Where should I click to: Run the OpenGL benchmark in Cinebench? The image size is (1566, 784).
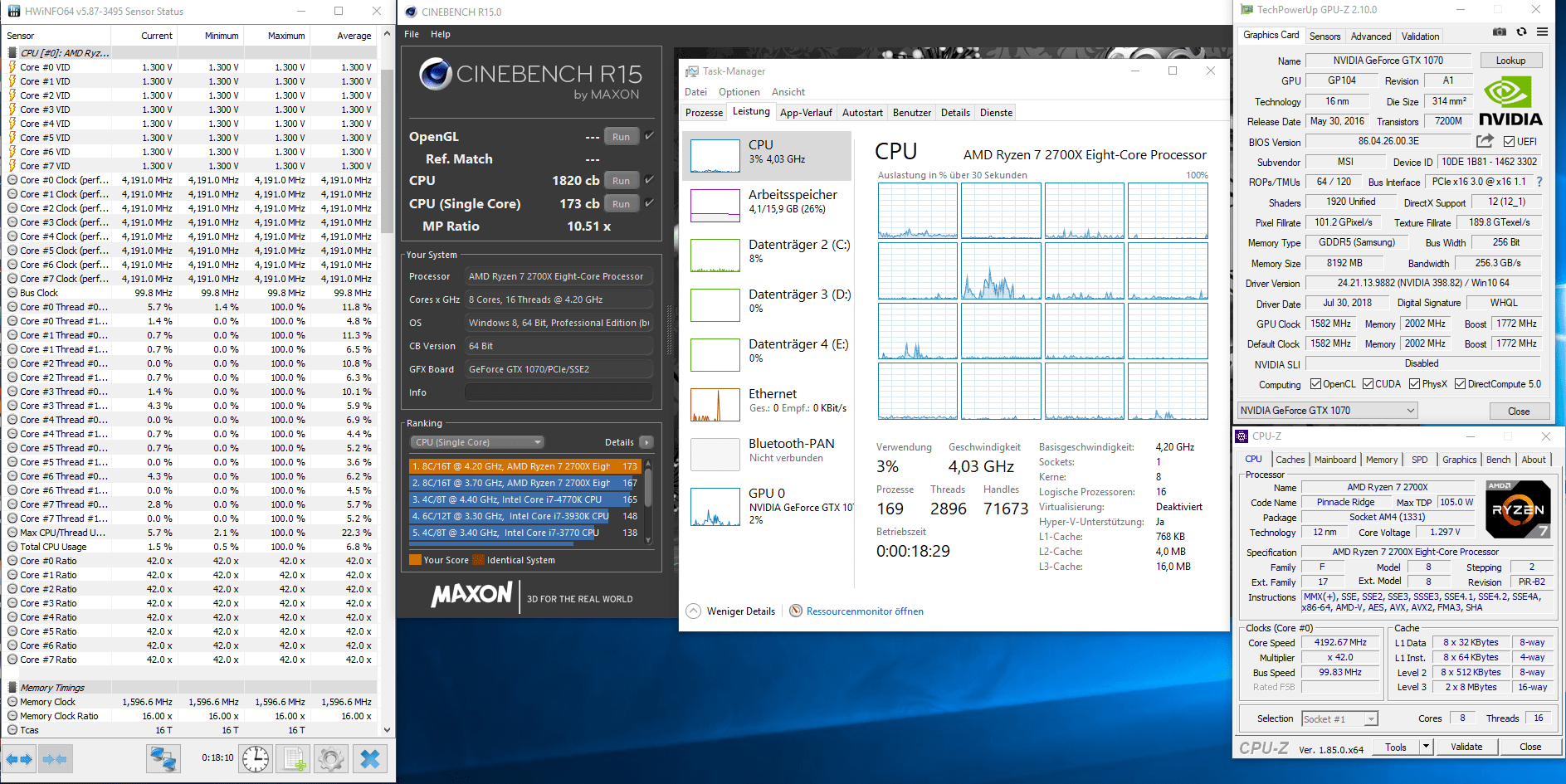(622, 137)
